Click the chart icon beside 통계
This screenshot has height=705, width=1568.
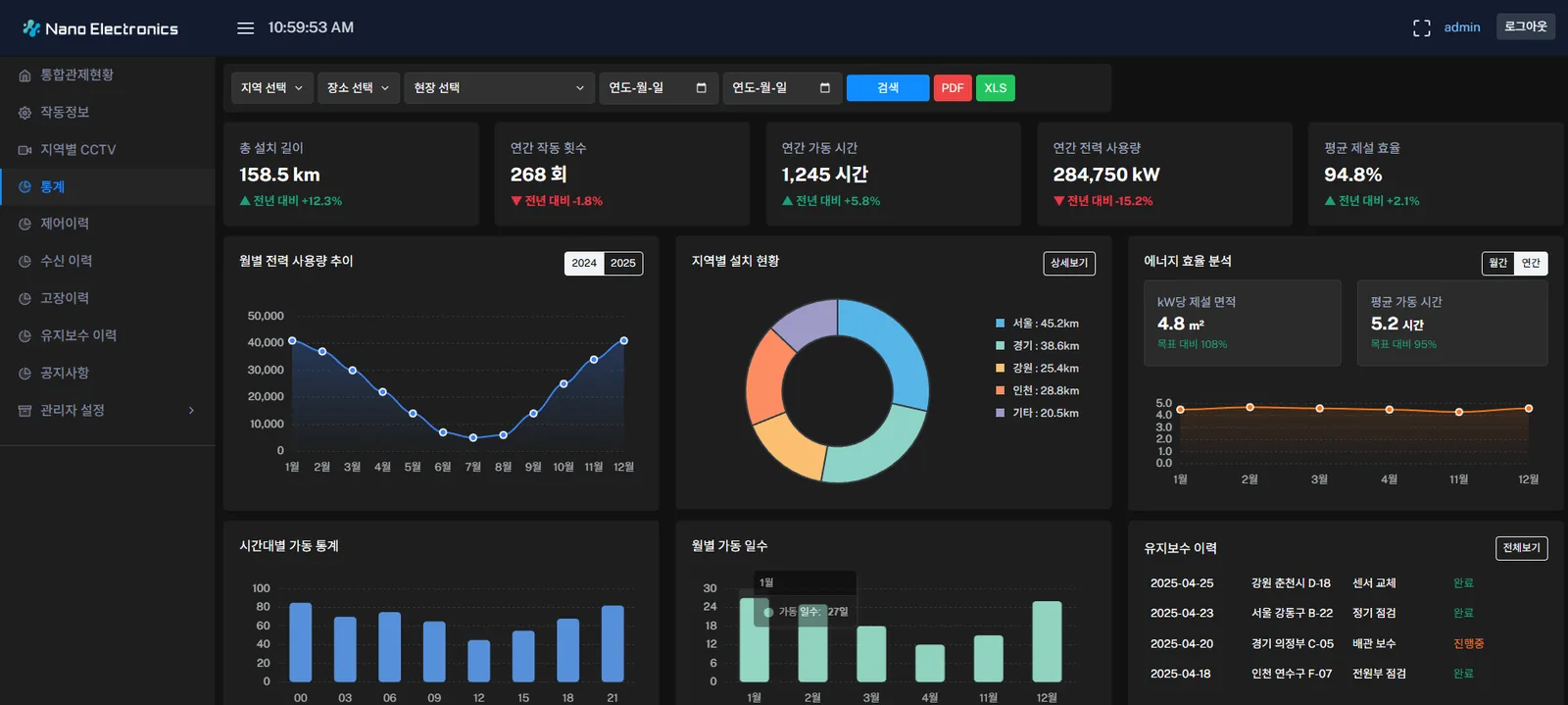24,187
